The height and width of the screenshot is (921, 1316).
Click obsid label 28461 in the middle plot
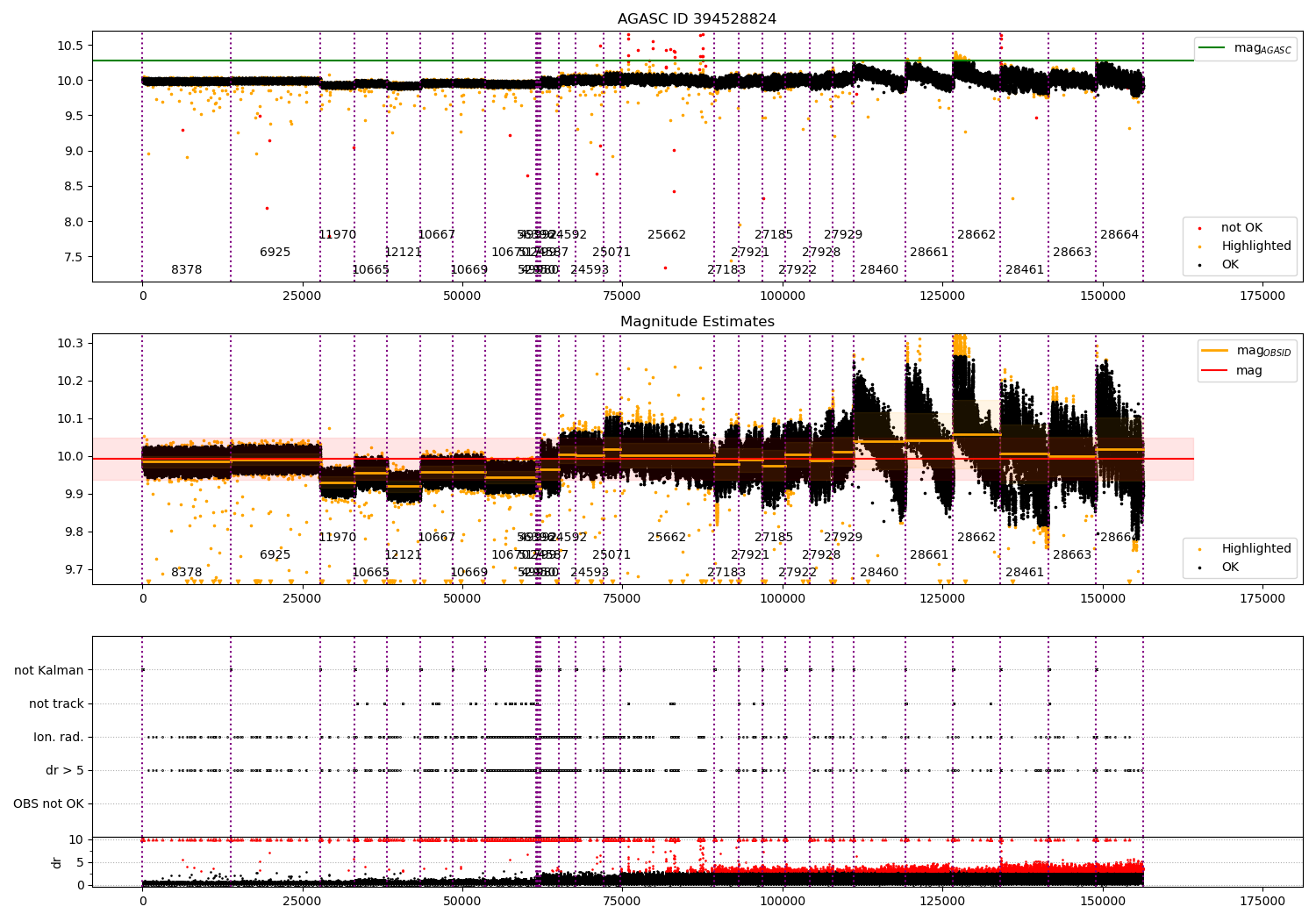[x=1025, y=573]
